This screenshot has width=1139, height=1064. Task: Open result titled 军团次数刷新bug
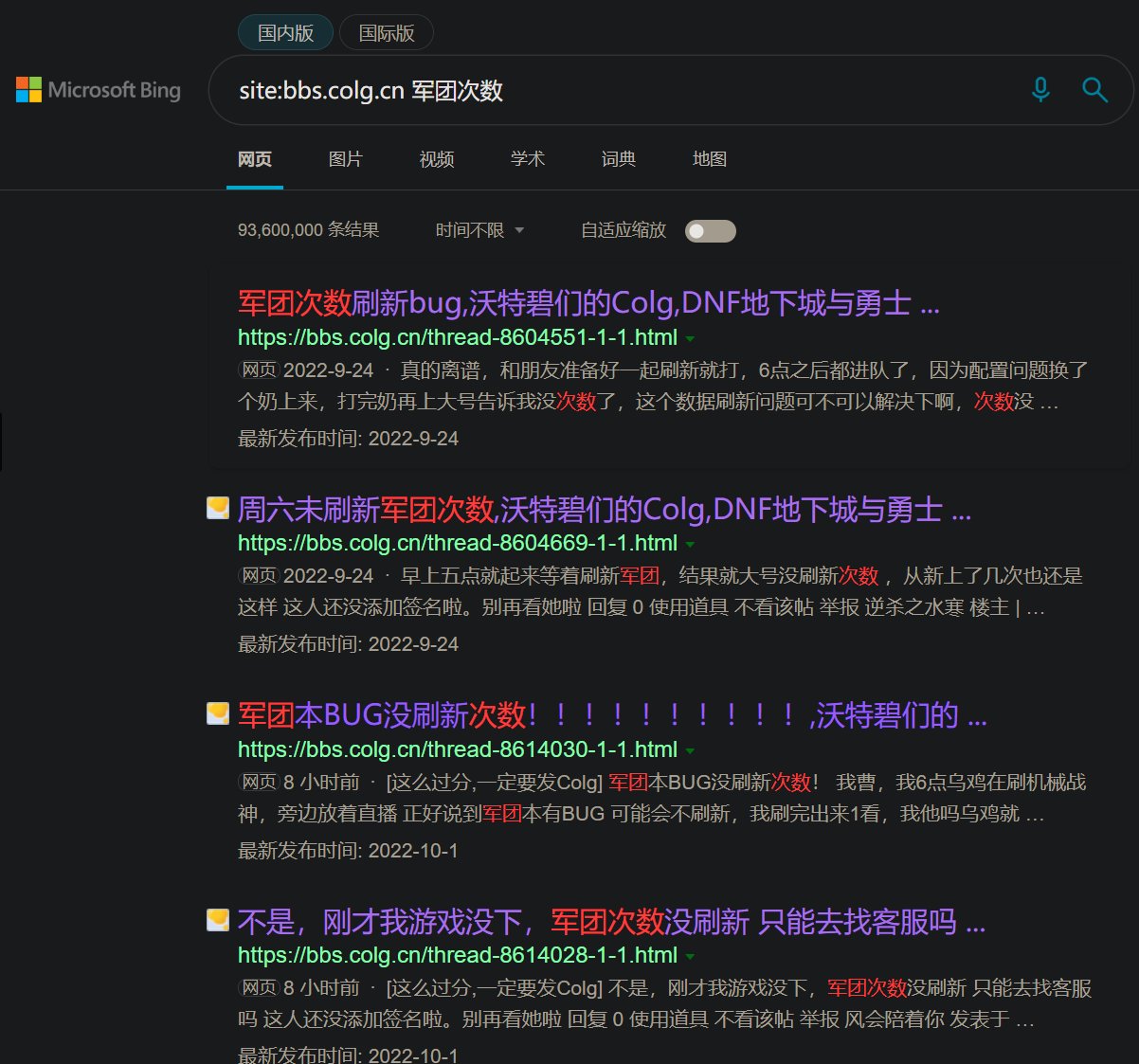[588, 303]
